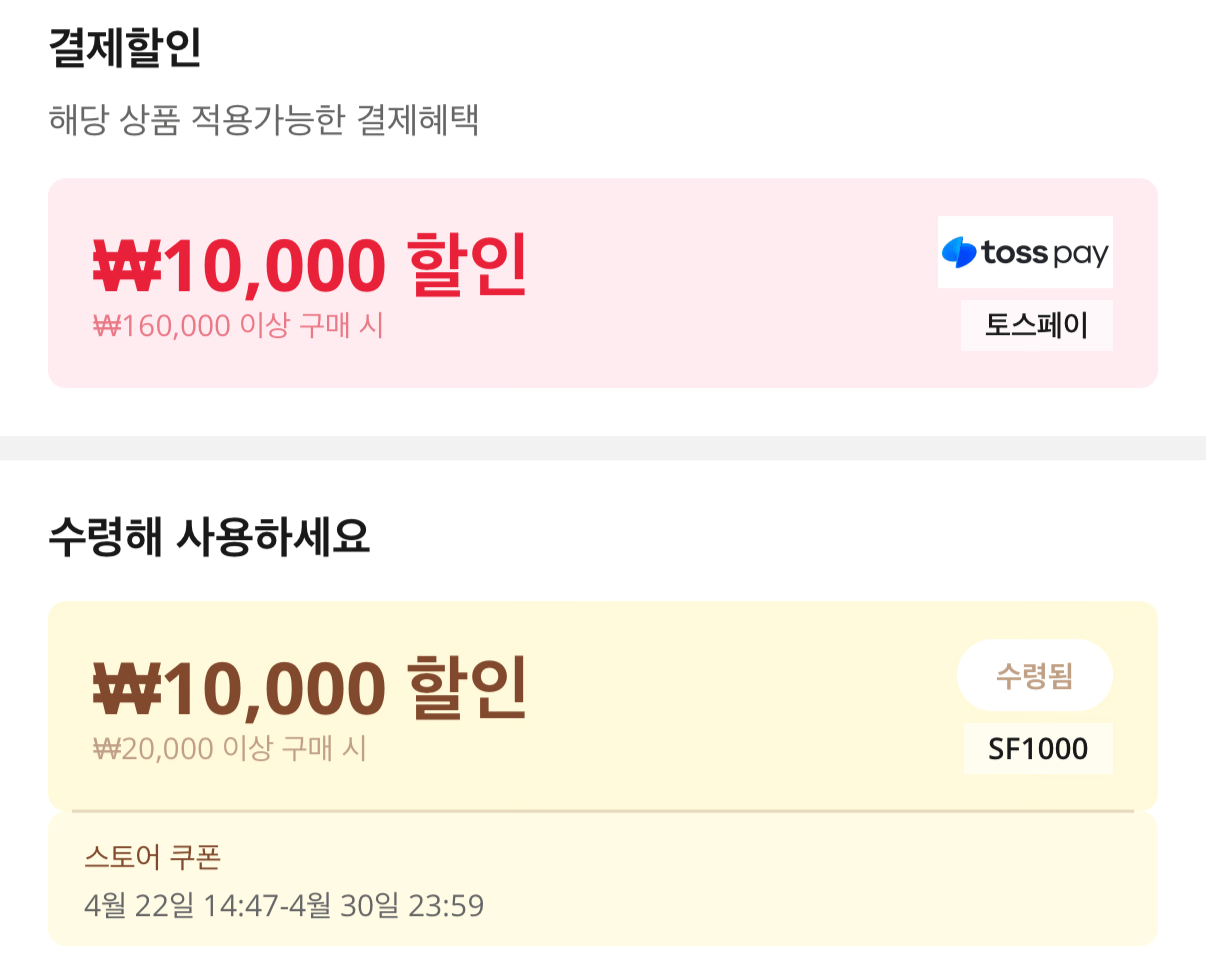Click the brown won symbol in yellow card
Viewport: 1206px width, 978px height.
point(127,689)
